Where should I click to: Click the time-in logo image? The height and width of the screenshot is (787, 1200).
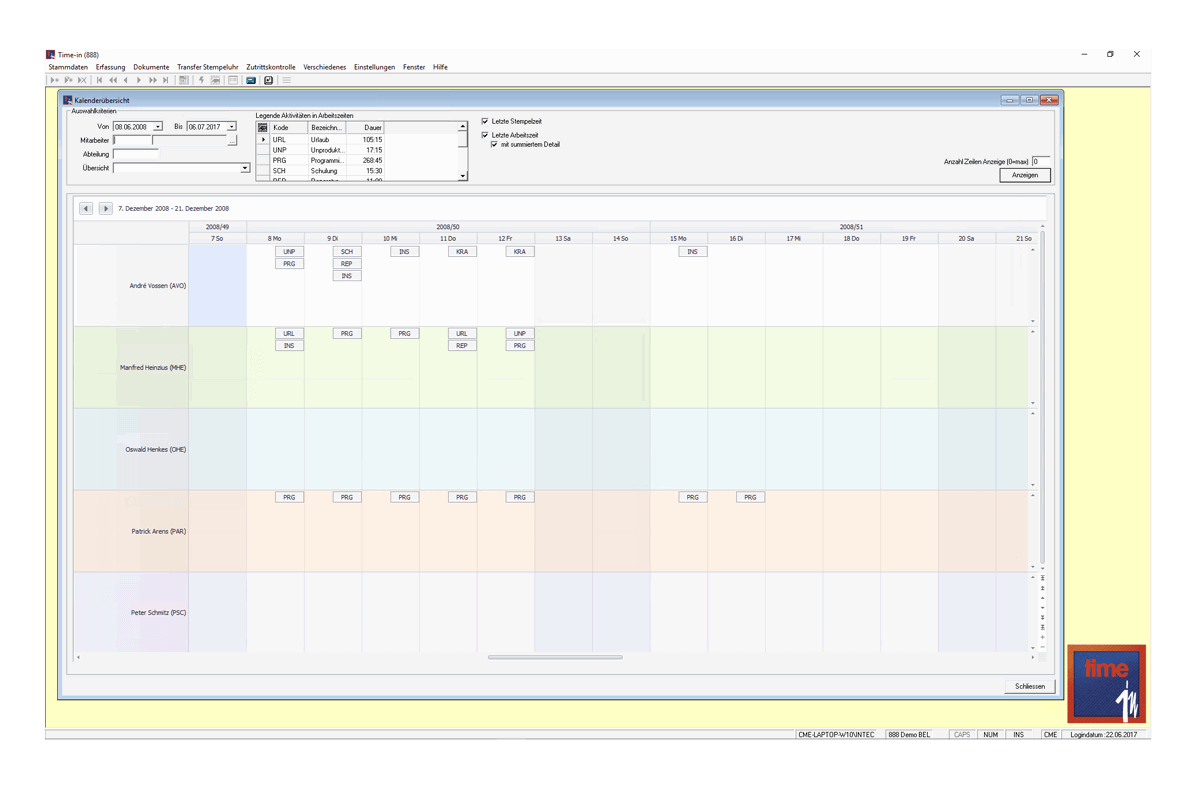click(1106, 684)
